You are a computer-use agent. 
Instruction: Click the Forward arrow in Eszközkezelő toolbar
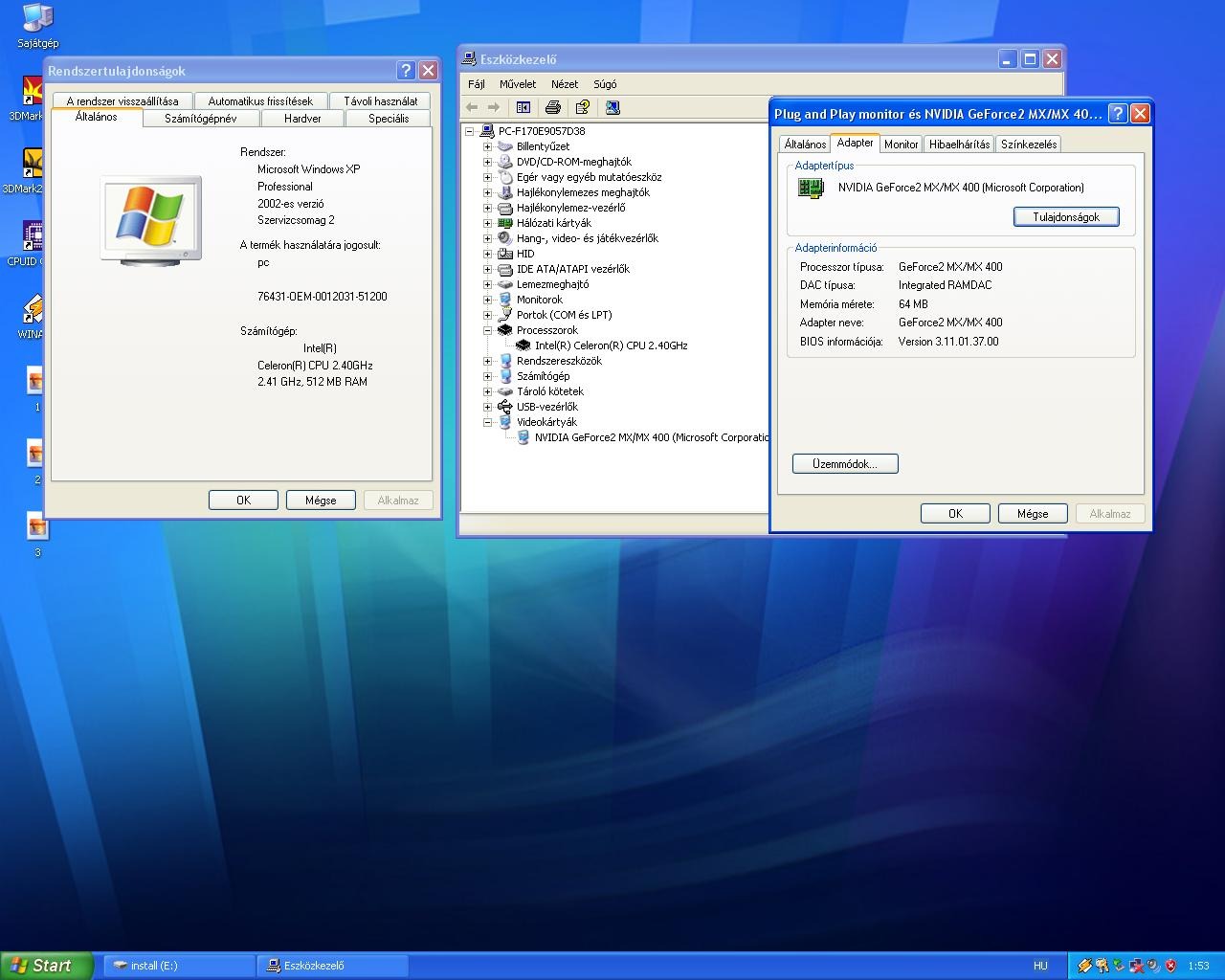(x=494, y=107)
